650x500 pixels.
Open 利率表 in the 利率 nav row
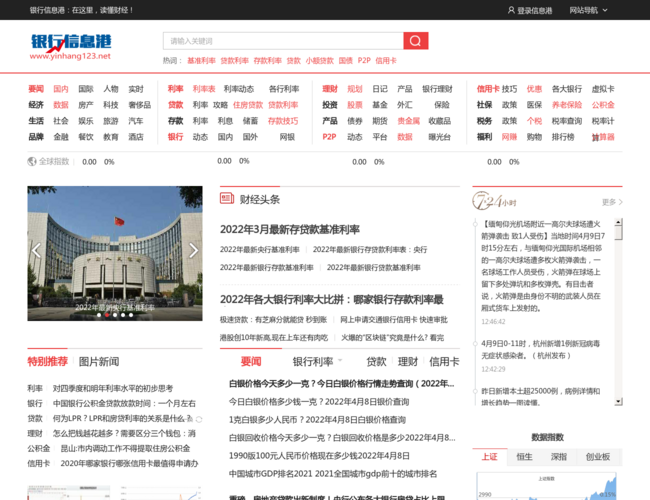coord(204,89)
